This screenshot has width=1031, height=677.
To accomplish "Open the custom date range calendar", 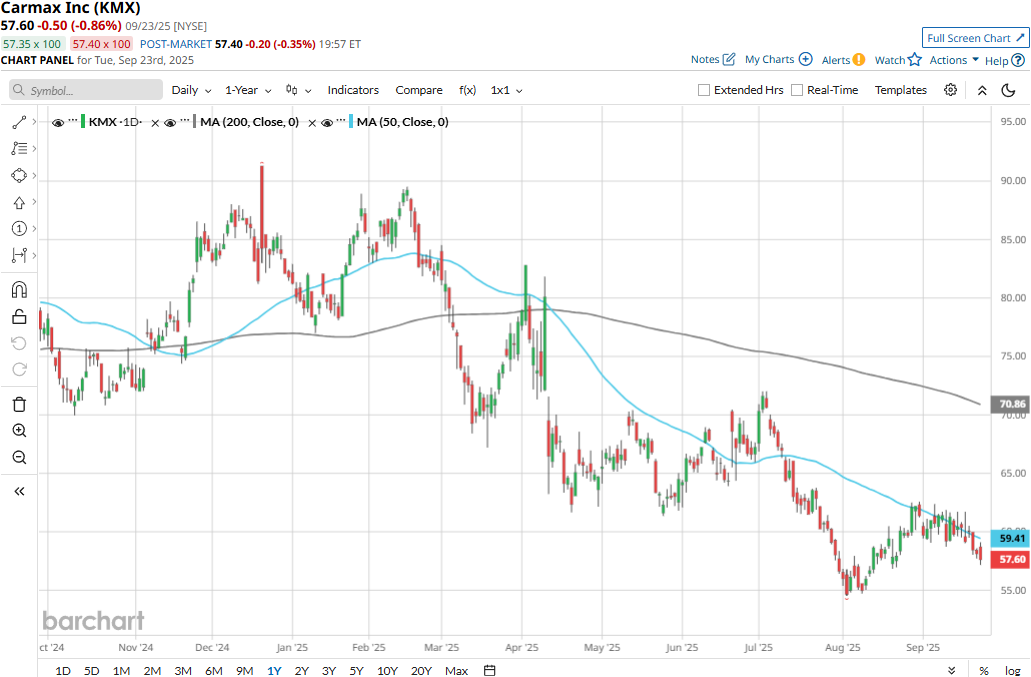I will [x=489, y=670].
